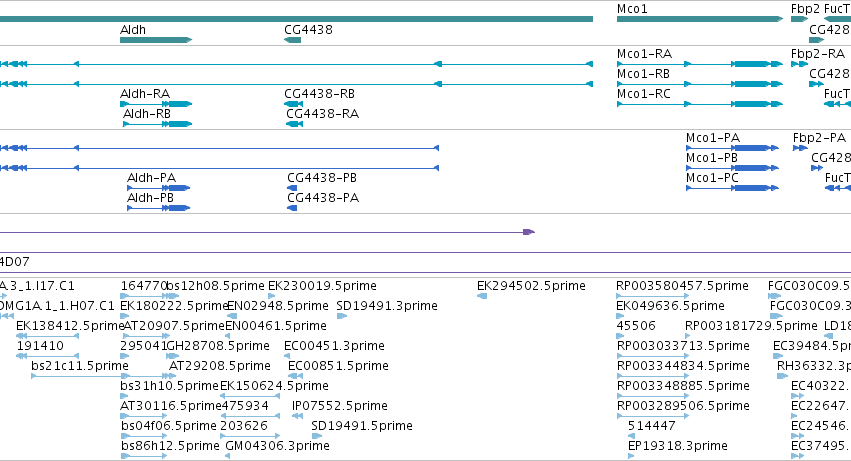Click the SD19491.3prime EST label

387,306
